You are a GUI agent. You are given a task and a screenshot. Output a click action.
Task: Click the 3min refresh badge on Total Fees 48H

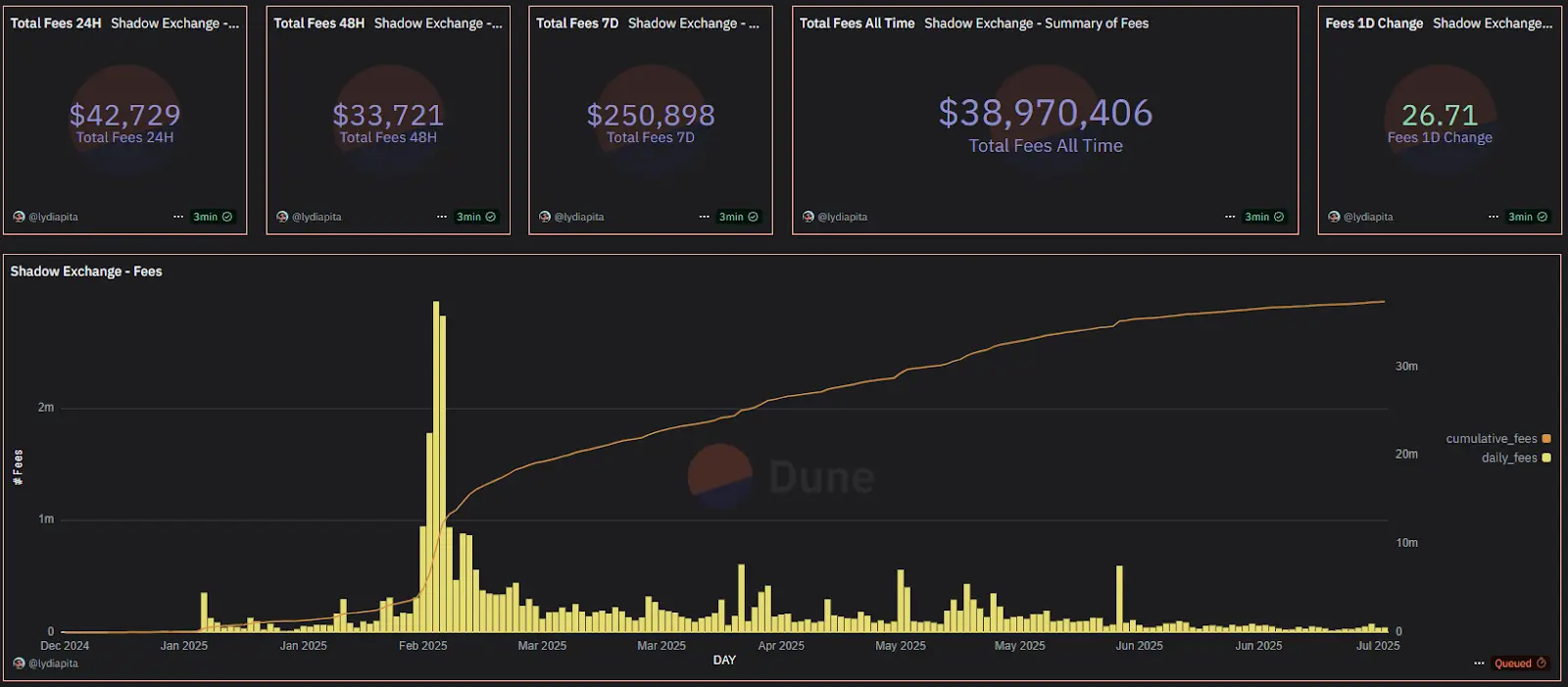476,217
